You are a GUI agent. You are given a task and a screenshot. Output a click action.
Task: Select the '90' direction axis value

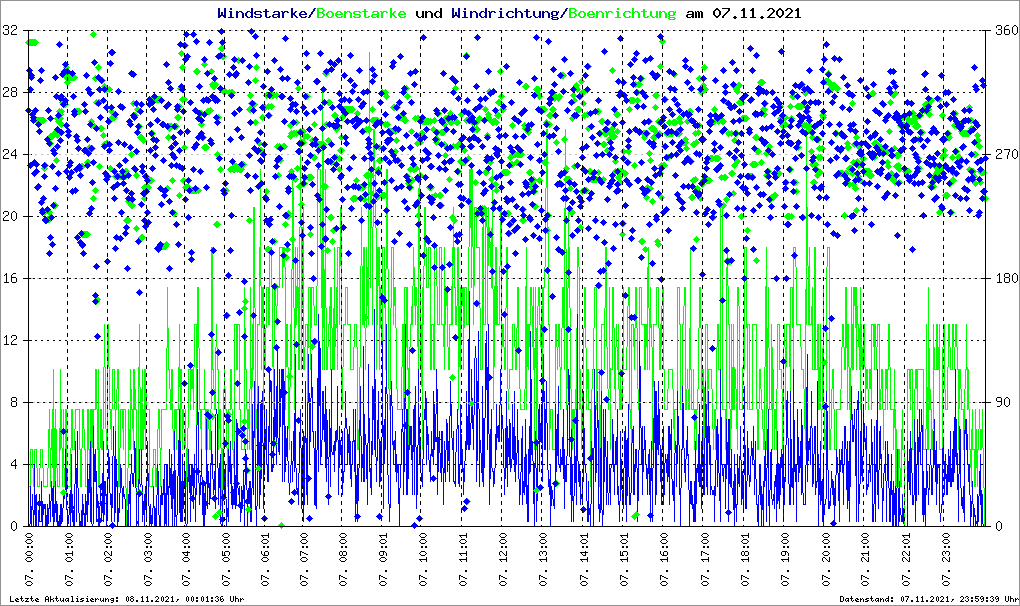click(x=1003, y=402)
